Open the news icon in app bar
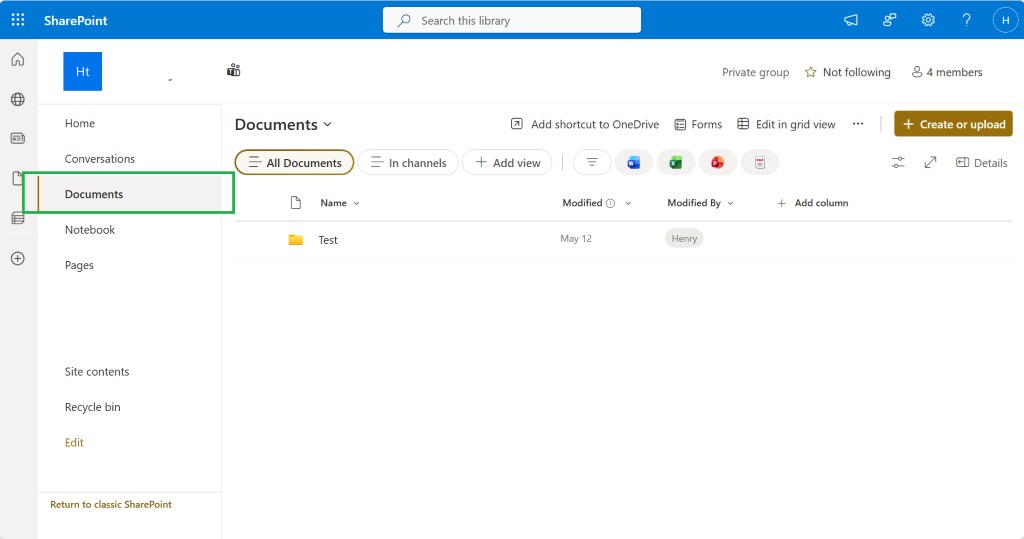The width and height of the screenshot is (1024, 539). (x=18, y=139)
